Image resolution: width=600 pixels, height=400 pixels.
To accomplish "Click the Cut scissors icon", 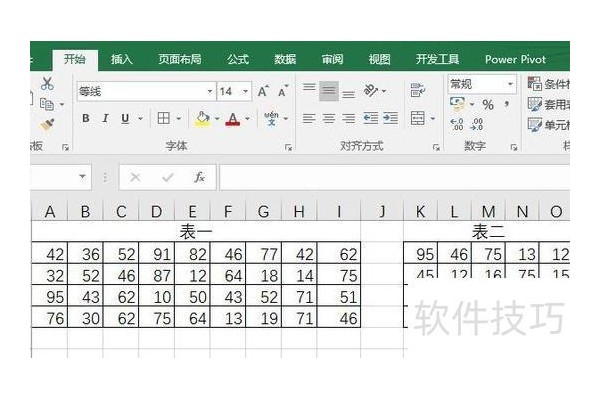I will pyautogui.click(x=47, y=84).
